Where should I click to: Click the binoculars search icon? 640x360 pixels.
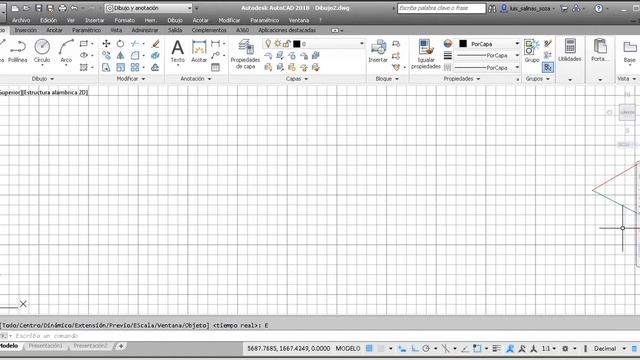[492, 8]
